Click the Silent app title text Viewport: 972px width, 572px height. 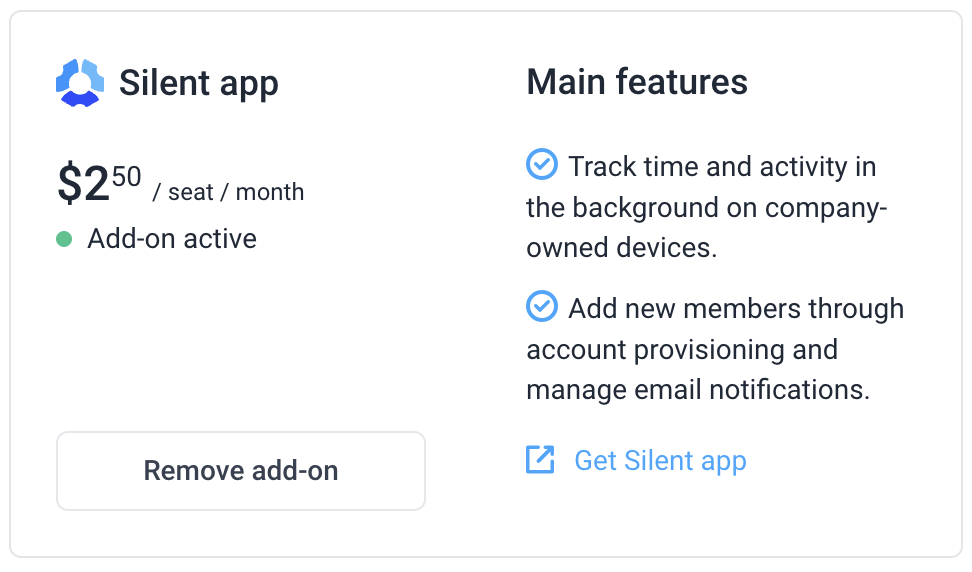click(198, 84)
